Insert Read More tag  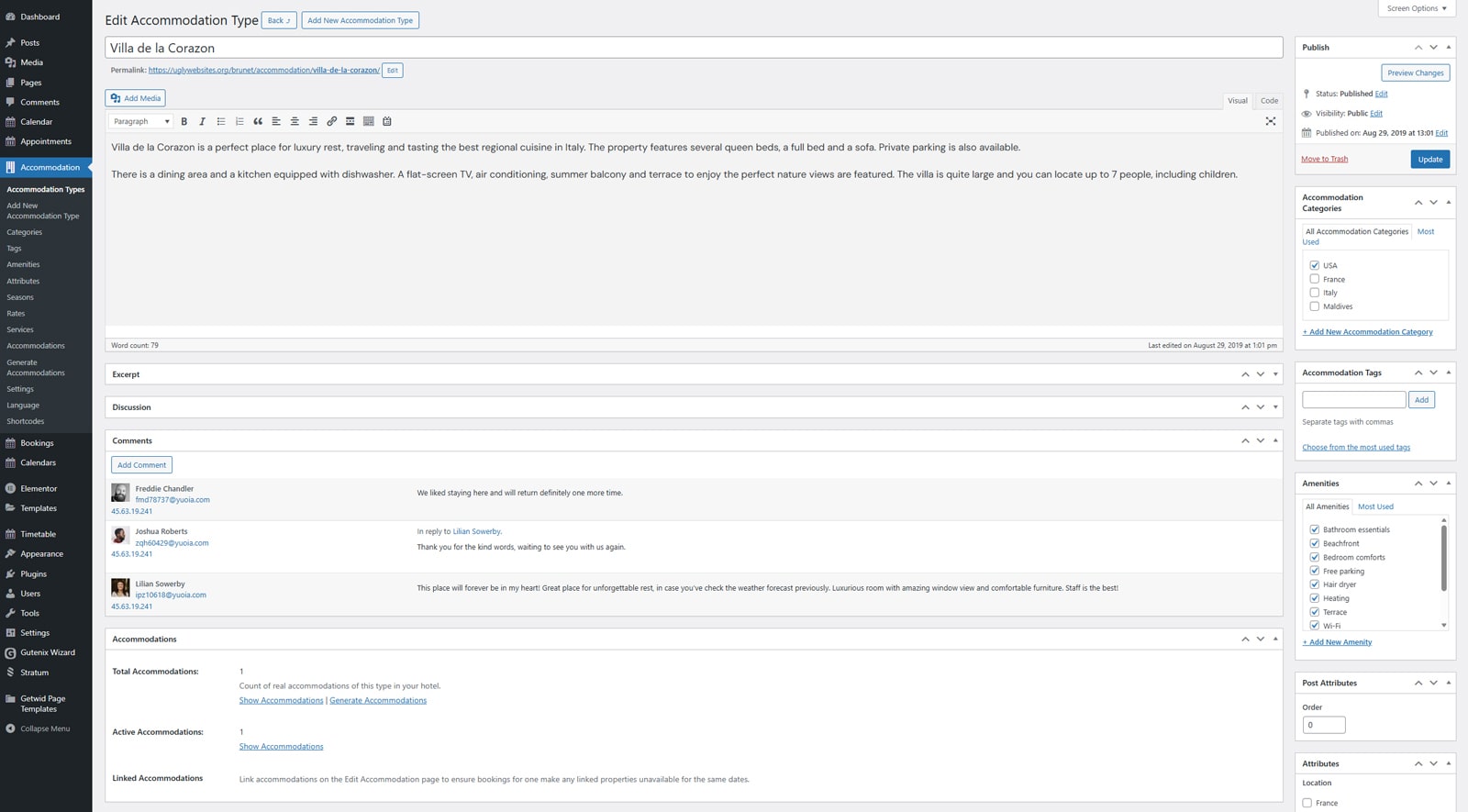click(350, 121)
